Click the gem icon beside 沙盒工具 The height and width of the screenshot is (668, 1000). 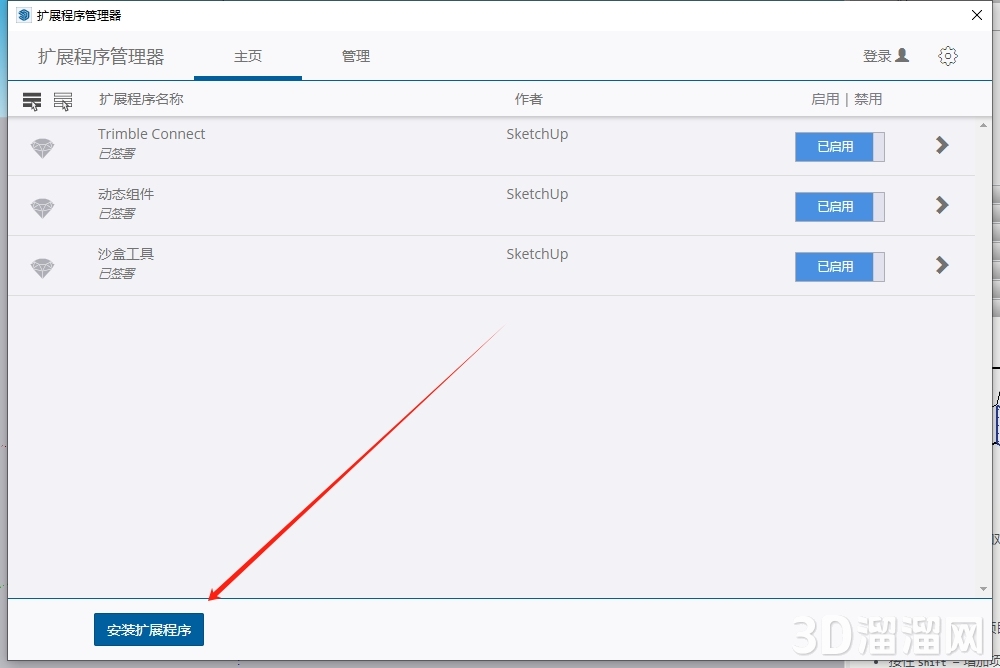42,268
